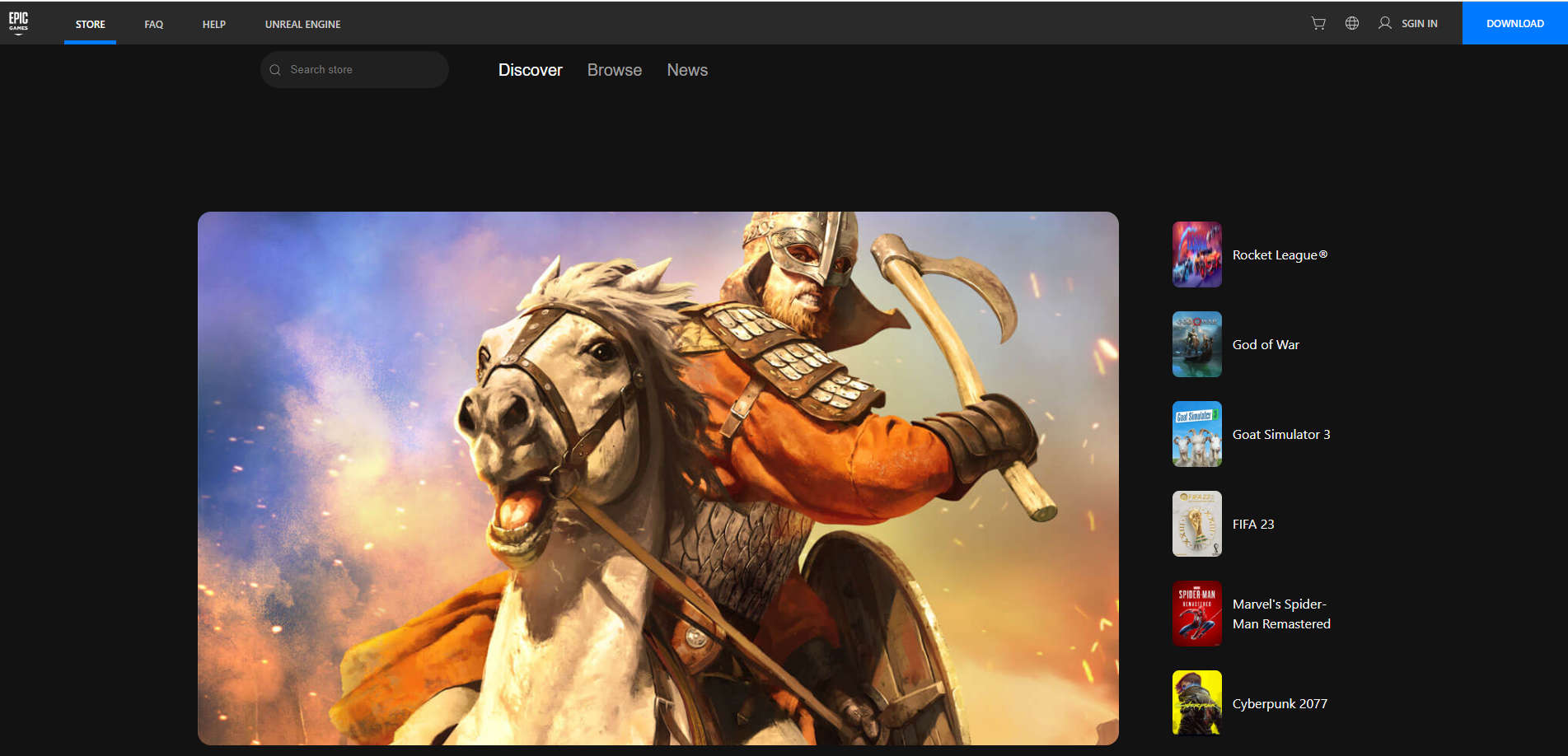Switch to the Discover tab
The height and width of the screenshot is (756, 1568).
coord(530,70)
